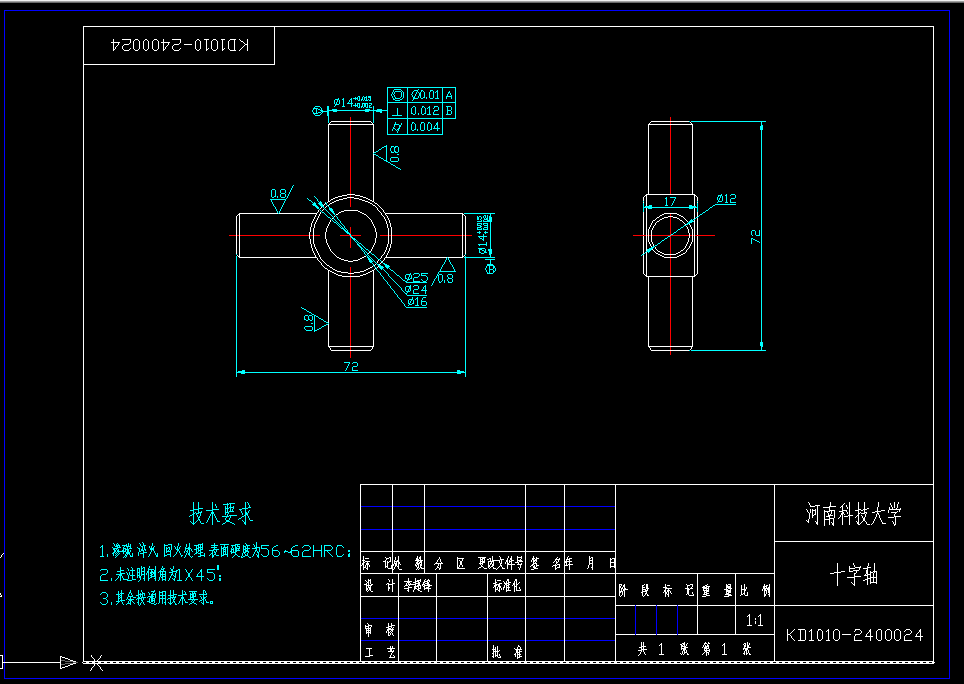Select the 设计 cell label
964x684 pixels.
click(x=379, y=586)
